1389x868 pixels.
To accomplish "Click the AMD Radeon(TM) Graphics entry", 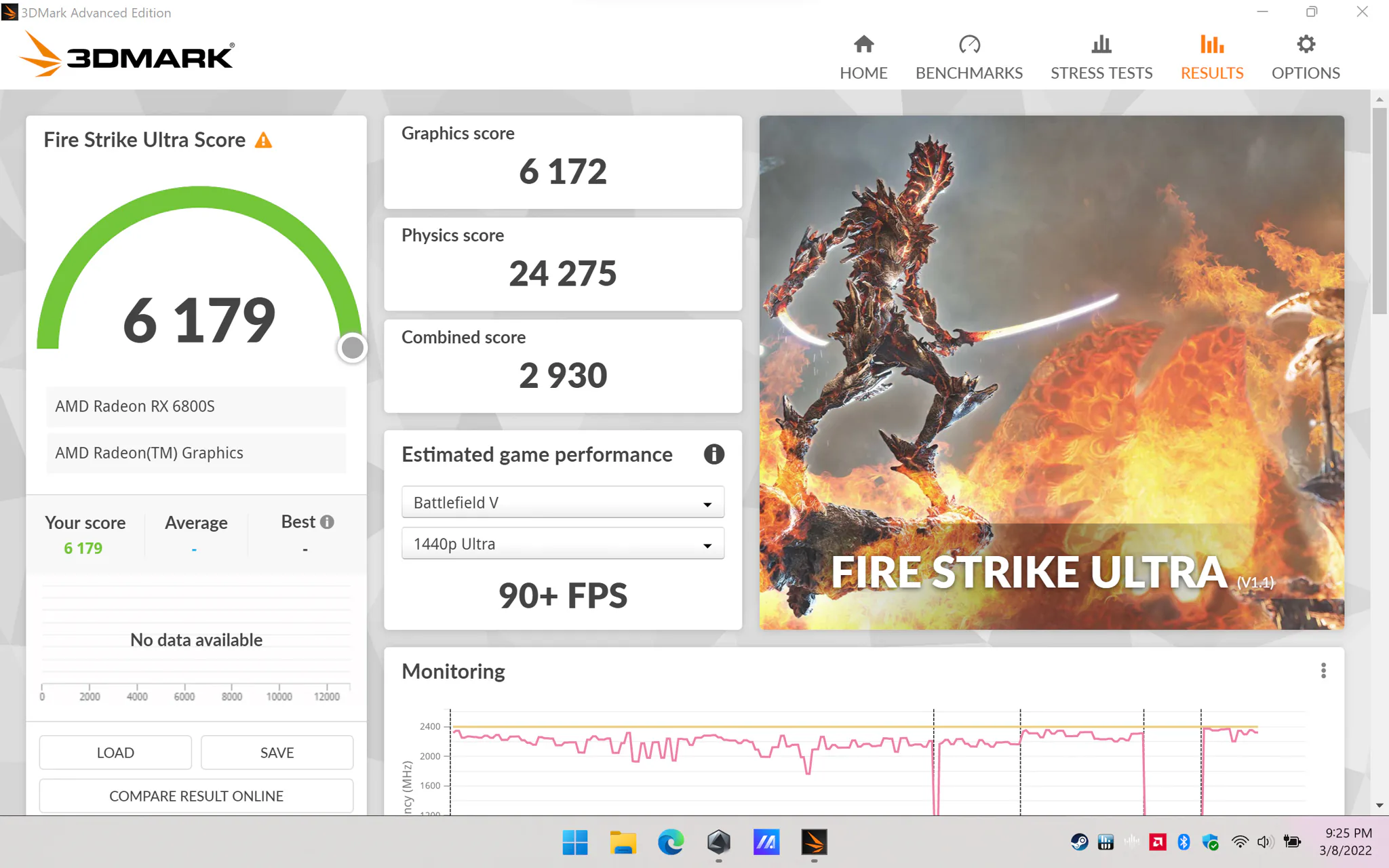I will pyautogui.click(x=196, y=453).
